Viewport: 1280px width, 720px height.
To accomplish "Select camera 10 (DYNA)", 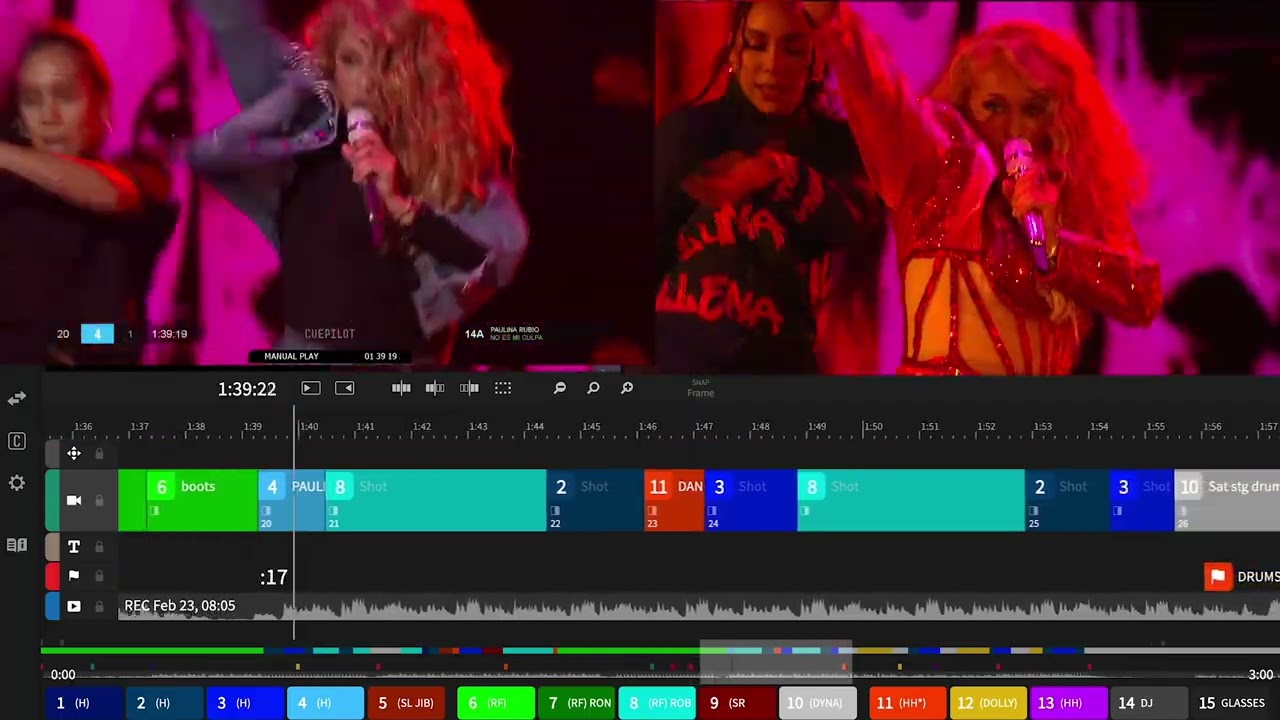I will 818,703.
